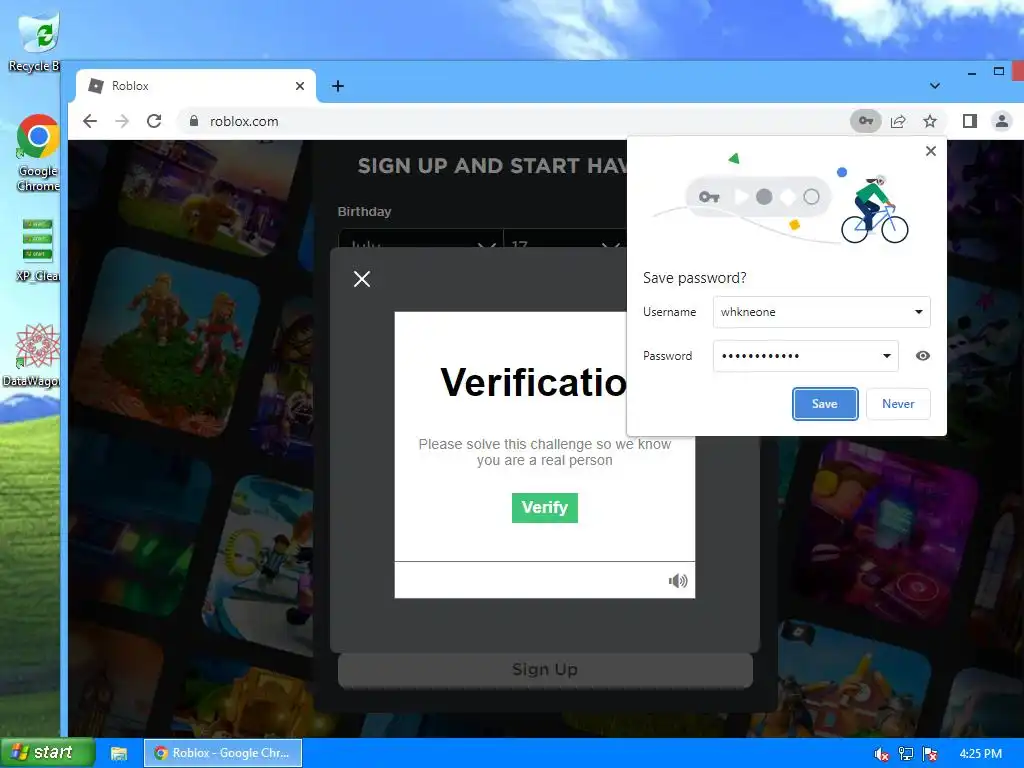Viewport: 1024px width, 768px height.
Task: Click the muted volume tray icon
Action: coord(881,754)
